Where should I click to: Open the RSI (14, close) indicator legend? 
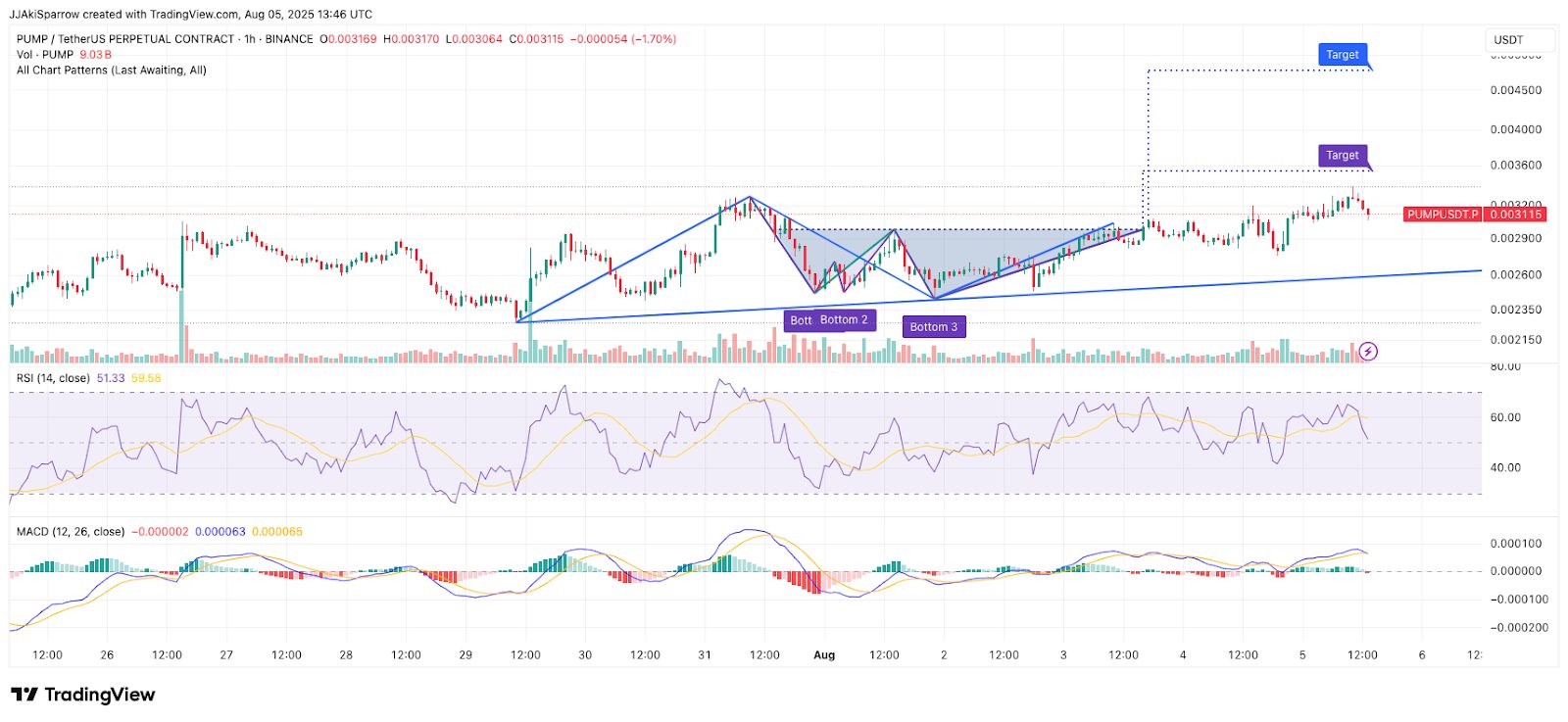(53, 378)
